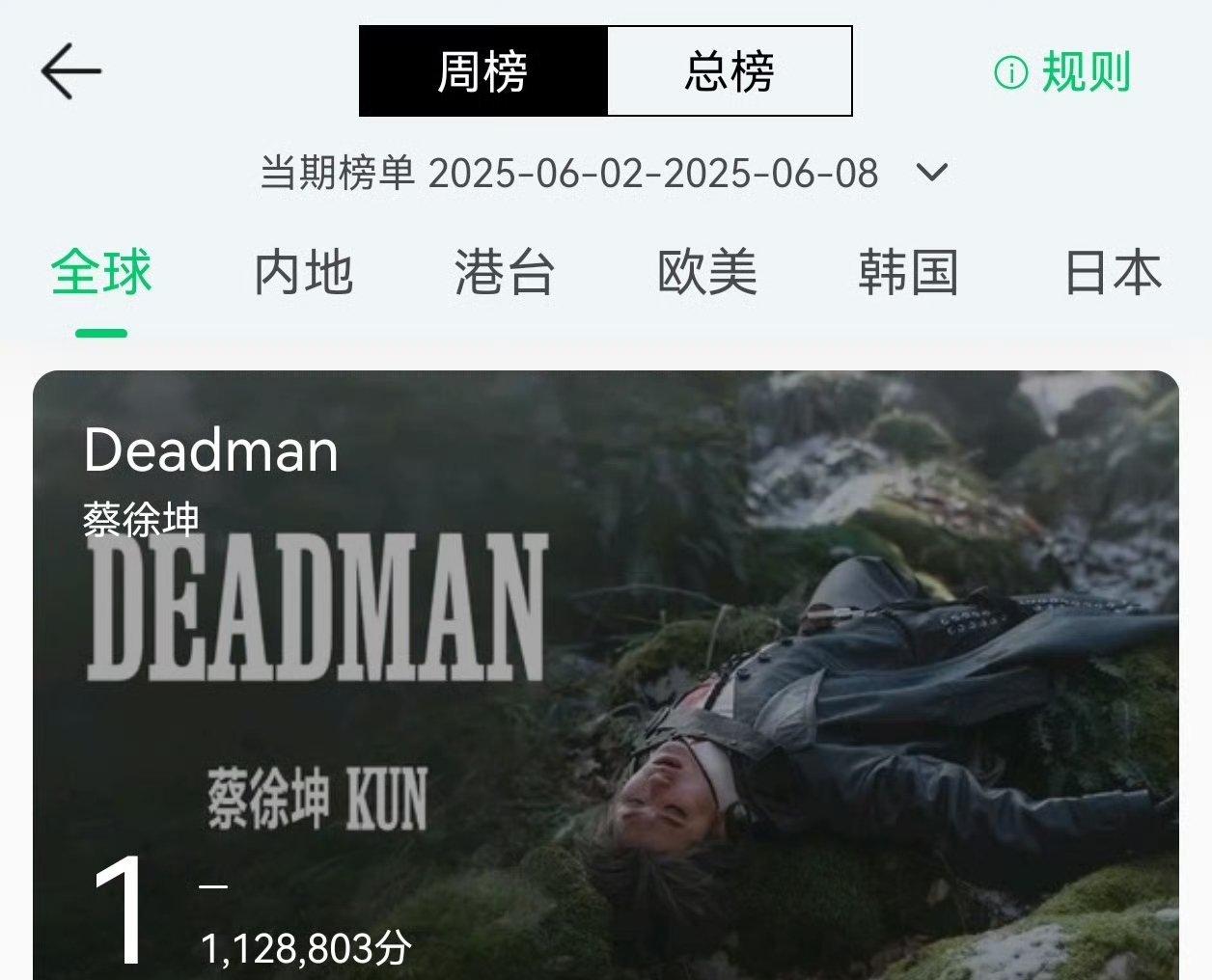Tap the back arrow icon
1212x980 pixels.
click(x=71, y=70)
